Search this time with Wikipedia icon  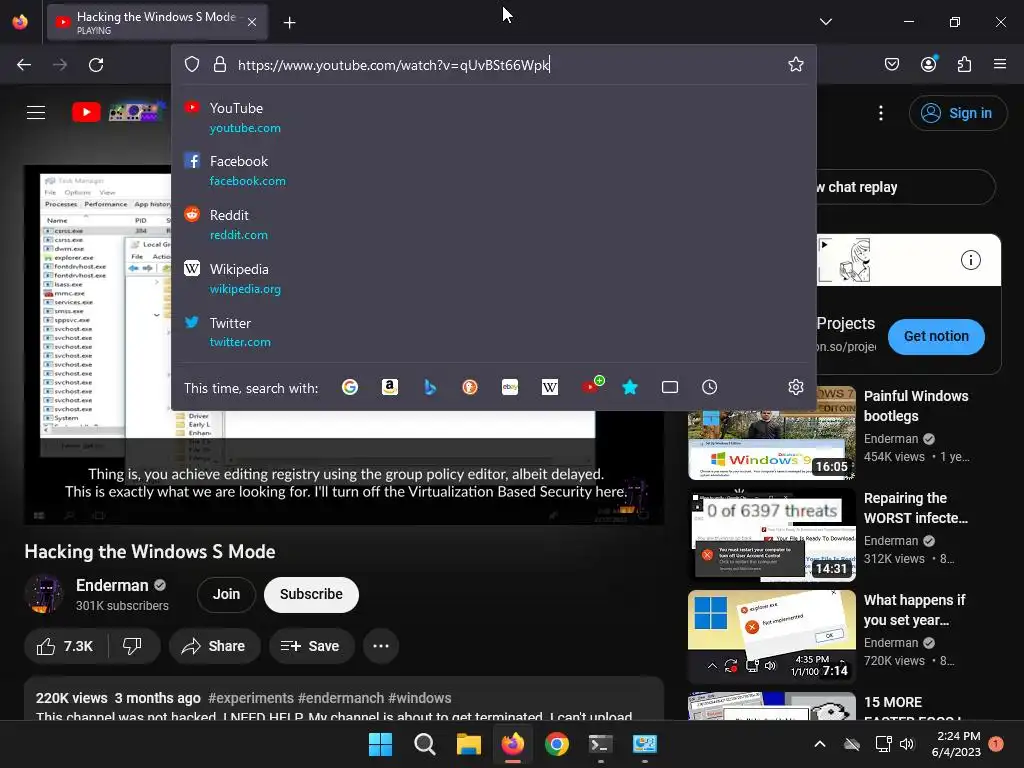pyautogui.click(x=550, y=387)
